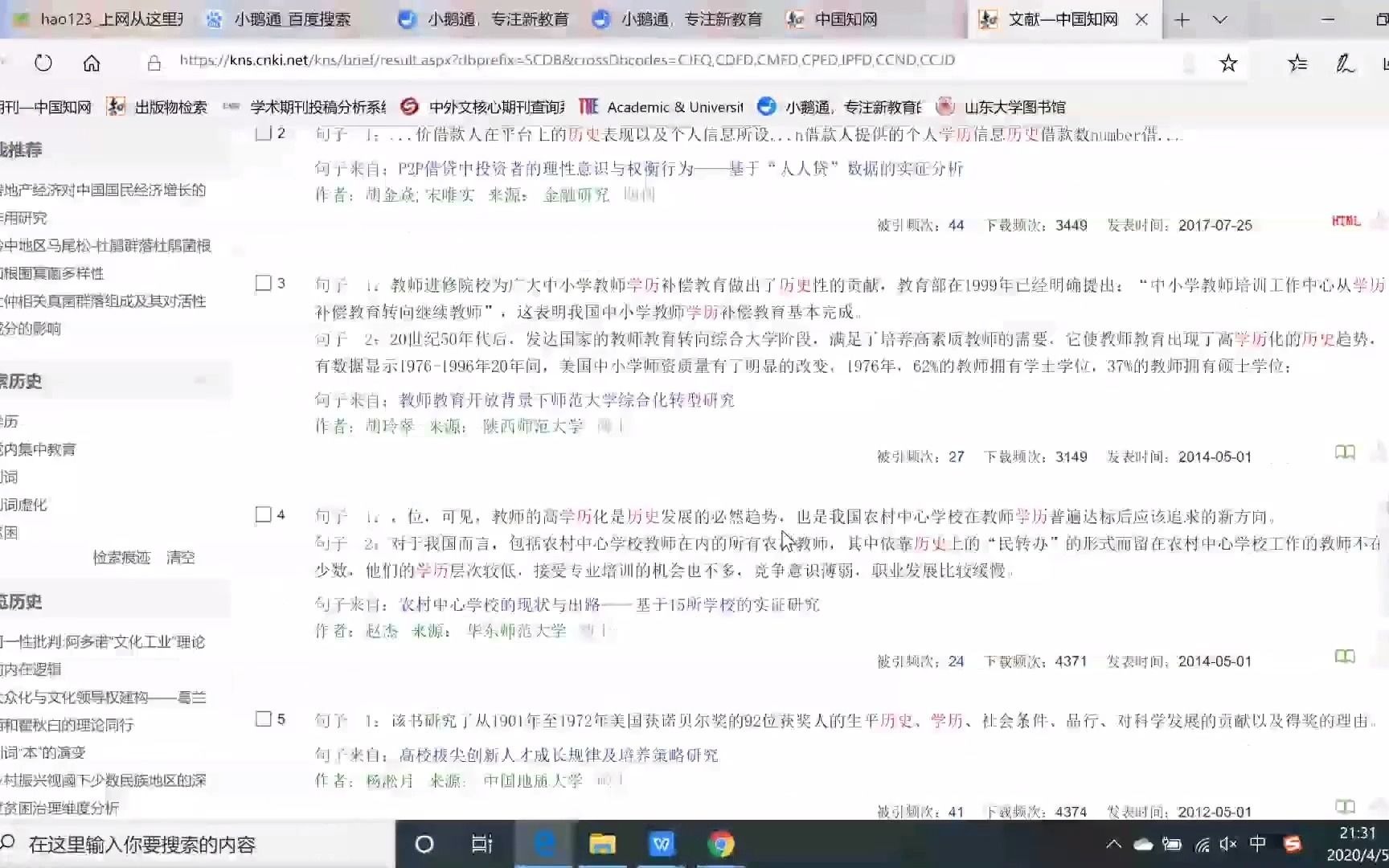Viewport: 1389px width, 868px height.
Task: Click Windows search box
Action: coord(197,844)
